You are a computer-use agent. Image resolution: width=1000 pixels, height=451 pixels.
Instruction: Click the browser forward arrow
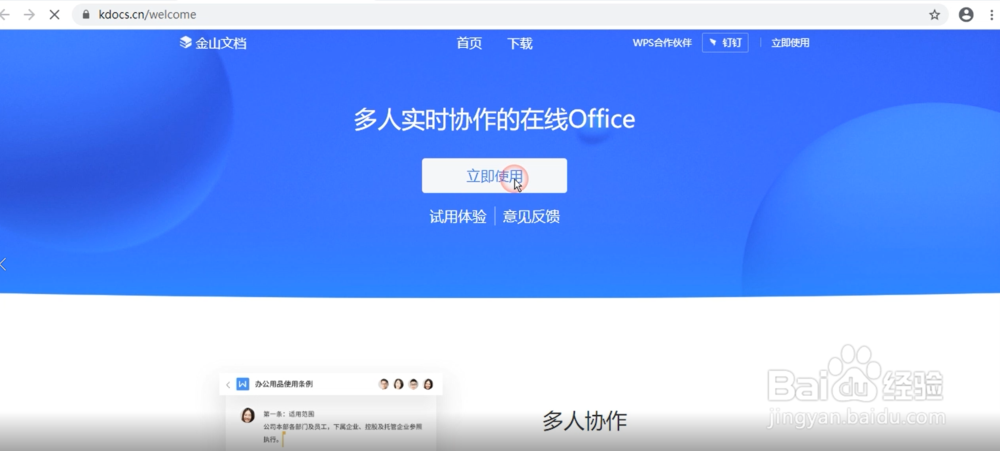(x=29, y=14)
